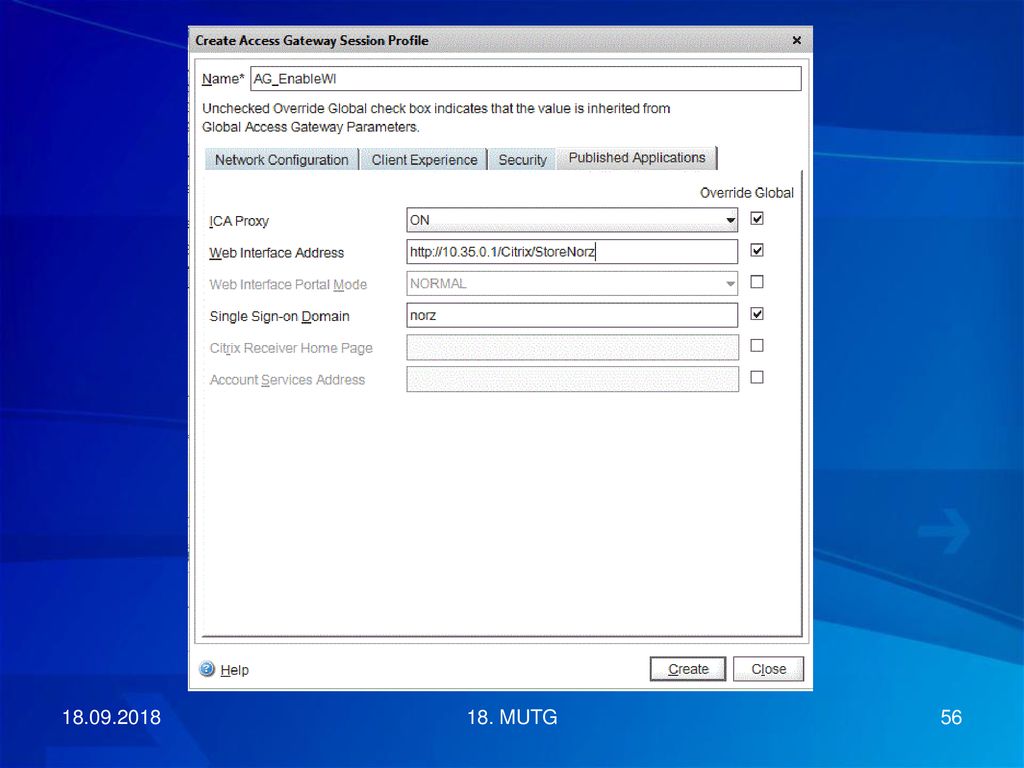Image resolution: width=1024 pixels, height=768 pixels.
Task: Uncheck Override Global for Single Sign-on Domain
Action: click(757, 314)
